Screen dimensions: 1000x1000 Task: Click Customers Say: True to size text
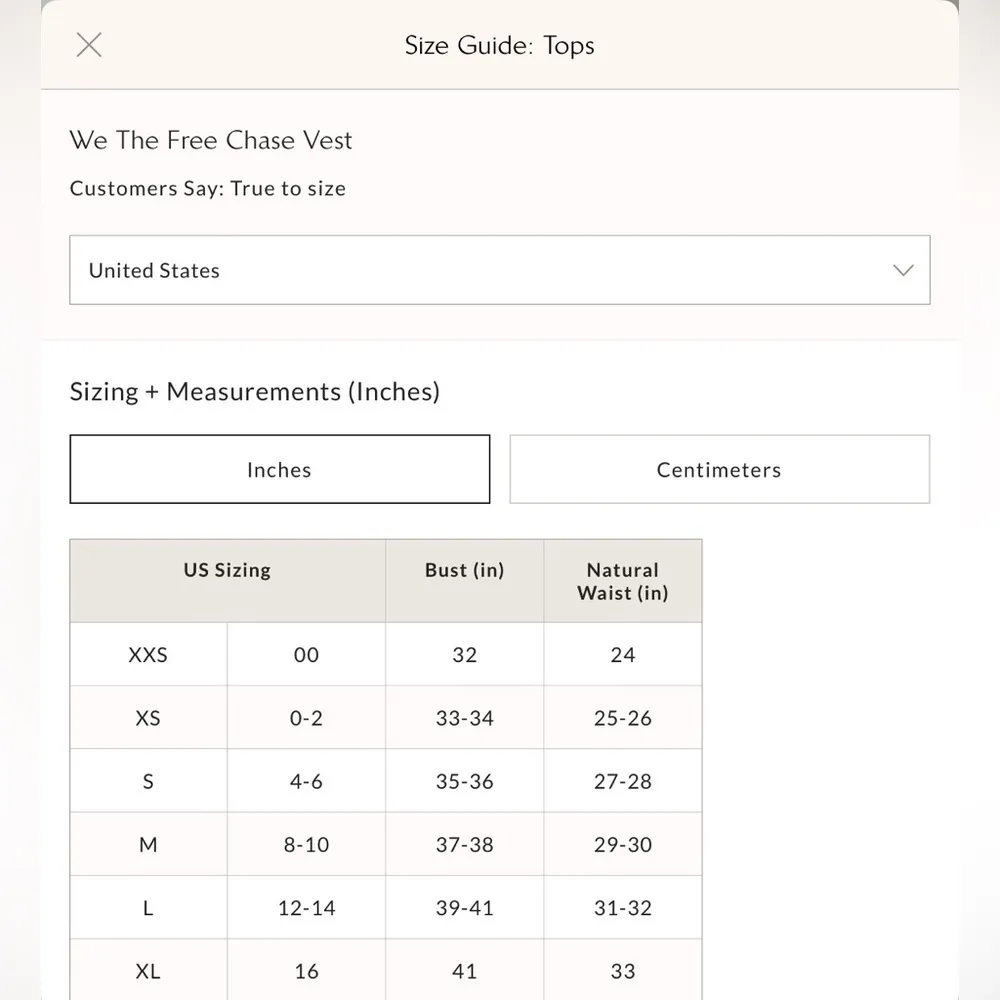(208, 188)
